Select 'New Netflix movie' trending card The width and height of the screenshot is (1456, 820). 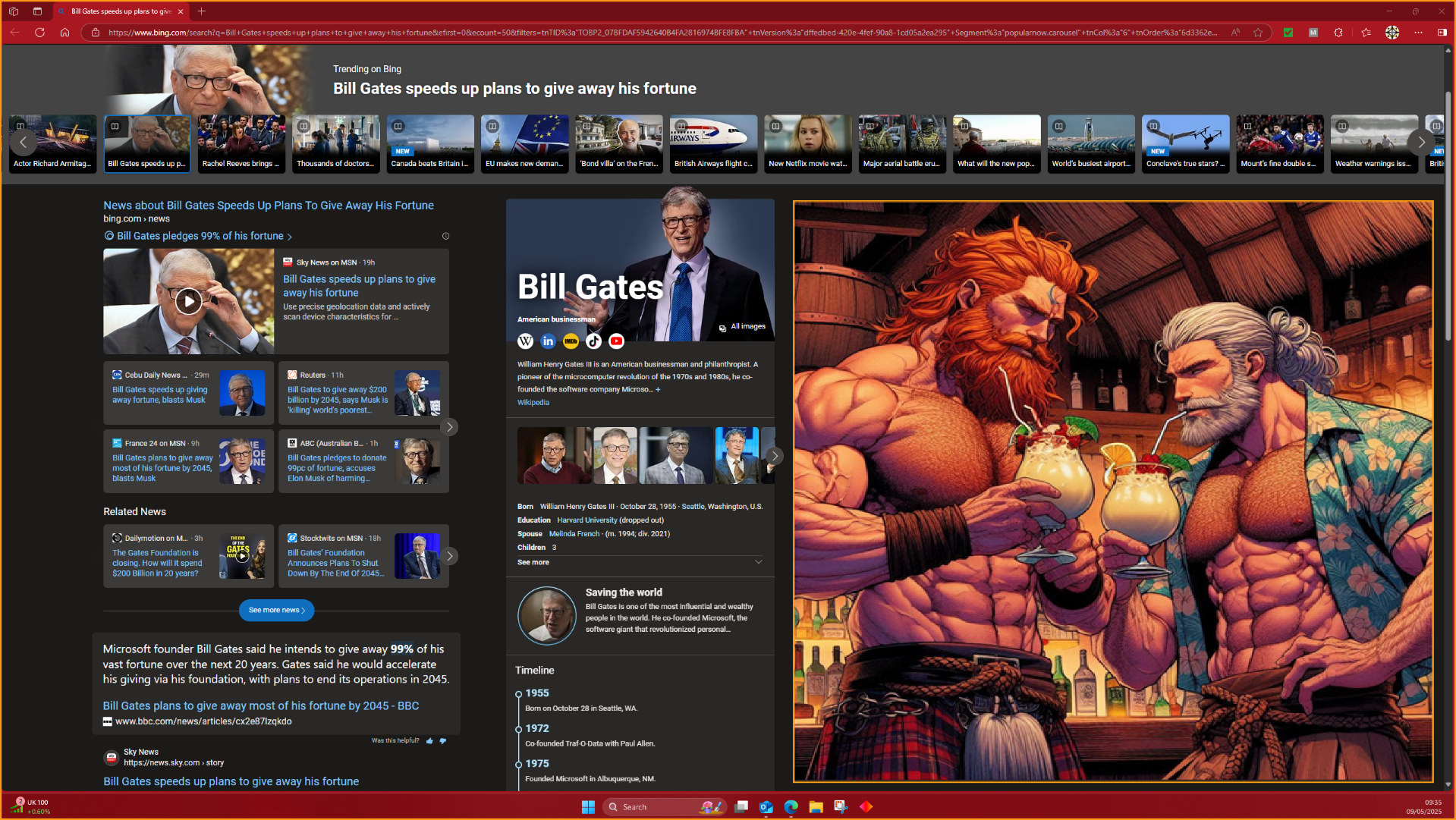tap(808, 143)
